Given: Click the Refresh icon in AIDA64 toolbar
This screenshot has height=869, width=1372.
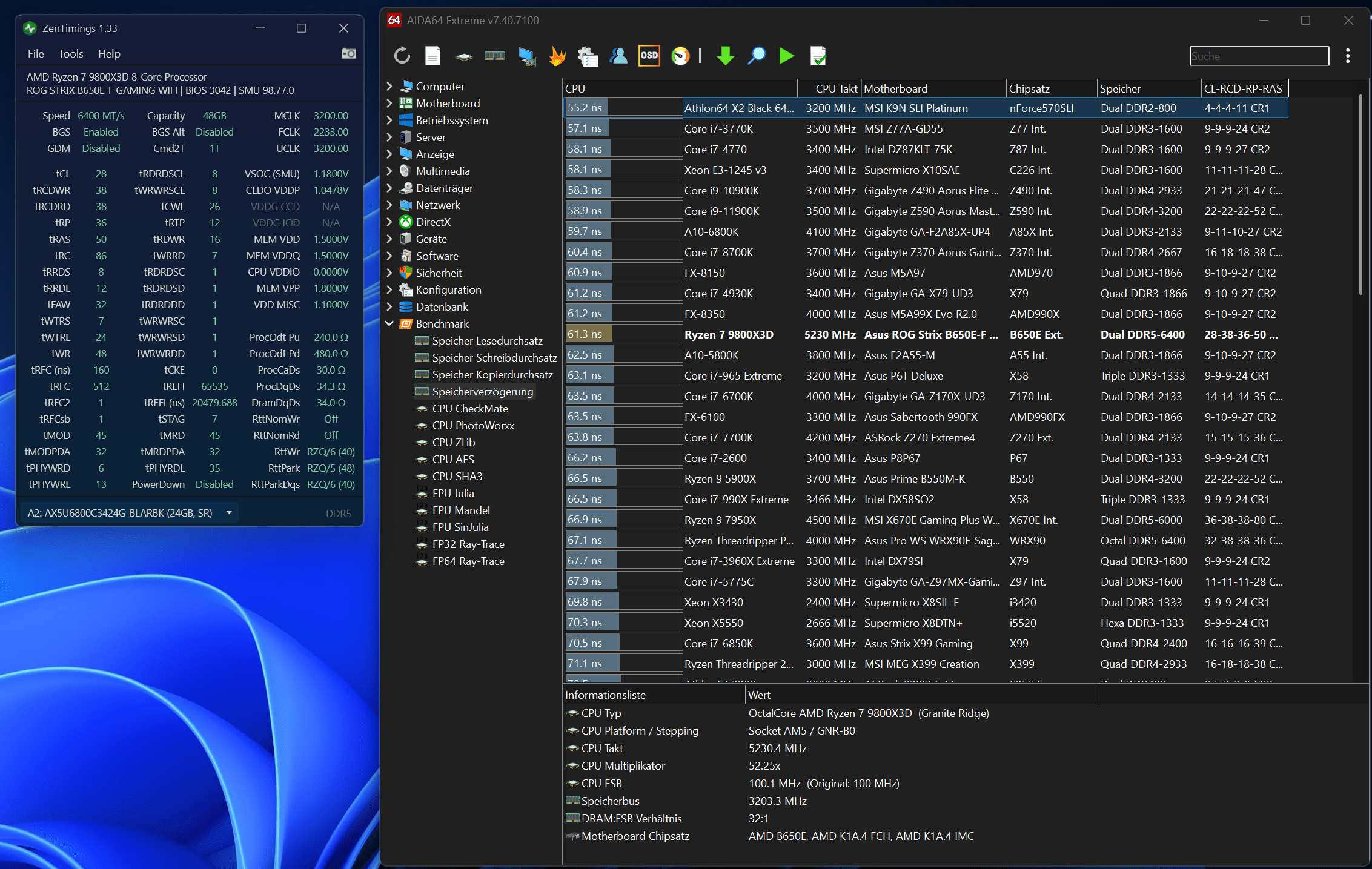Looking at the screenshot, I should [x=402, y=56].
